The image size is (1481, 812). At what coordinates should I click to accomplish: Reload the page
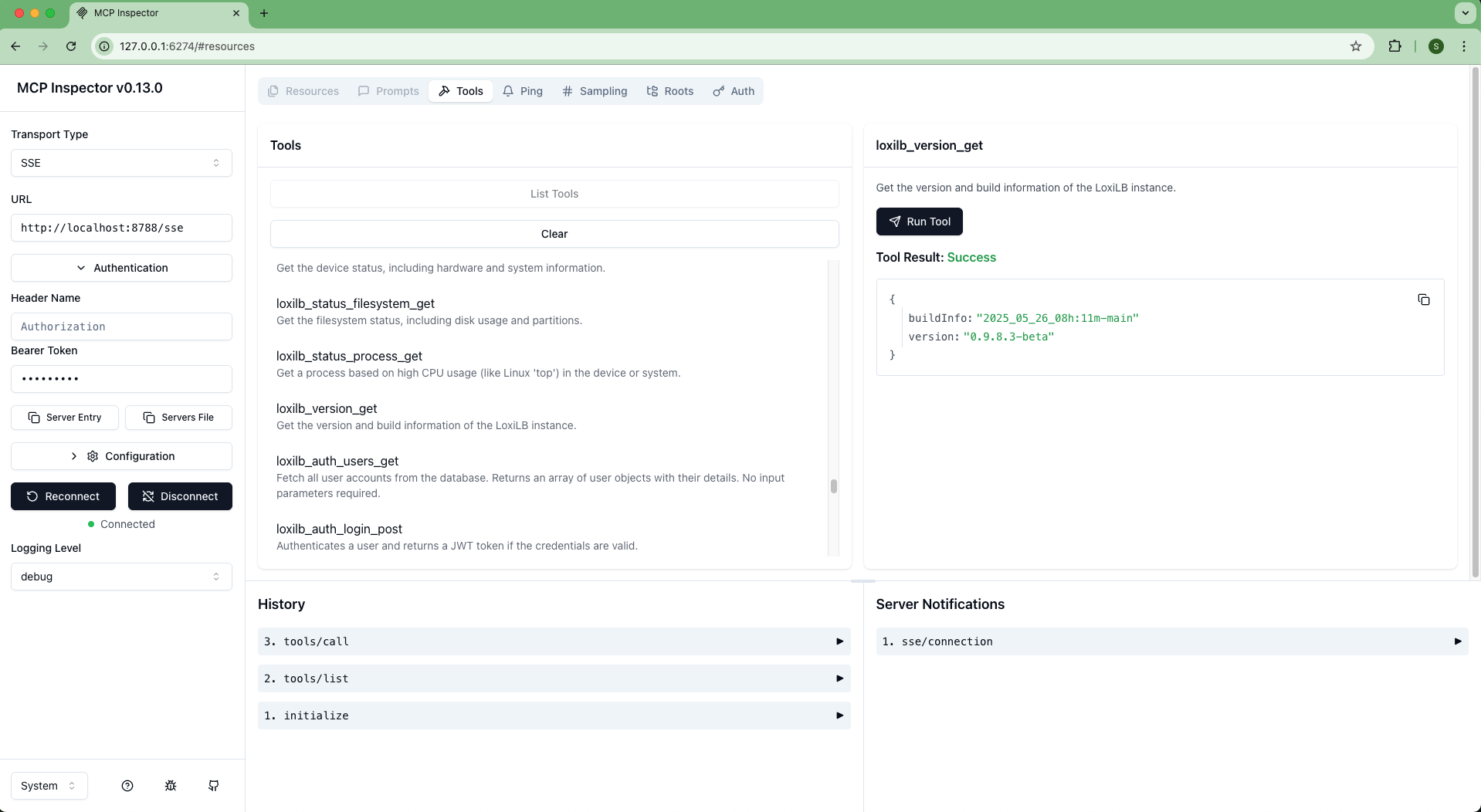tap(71, 46)
